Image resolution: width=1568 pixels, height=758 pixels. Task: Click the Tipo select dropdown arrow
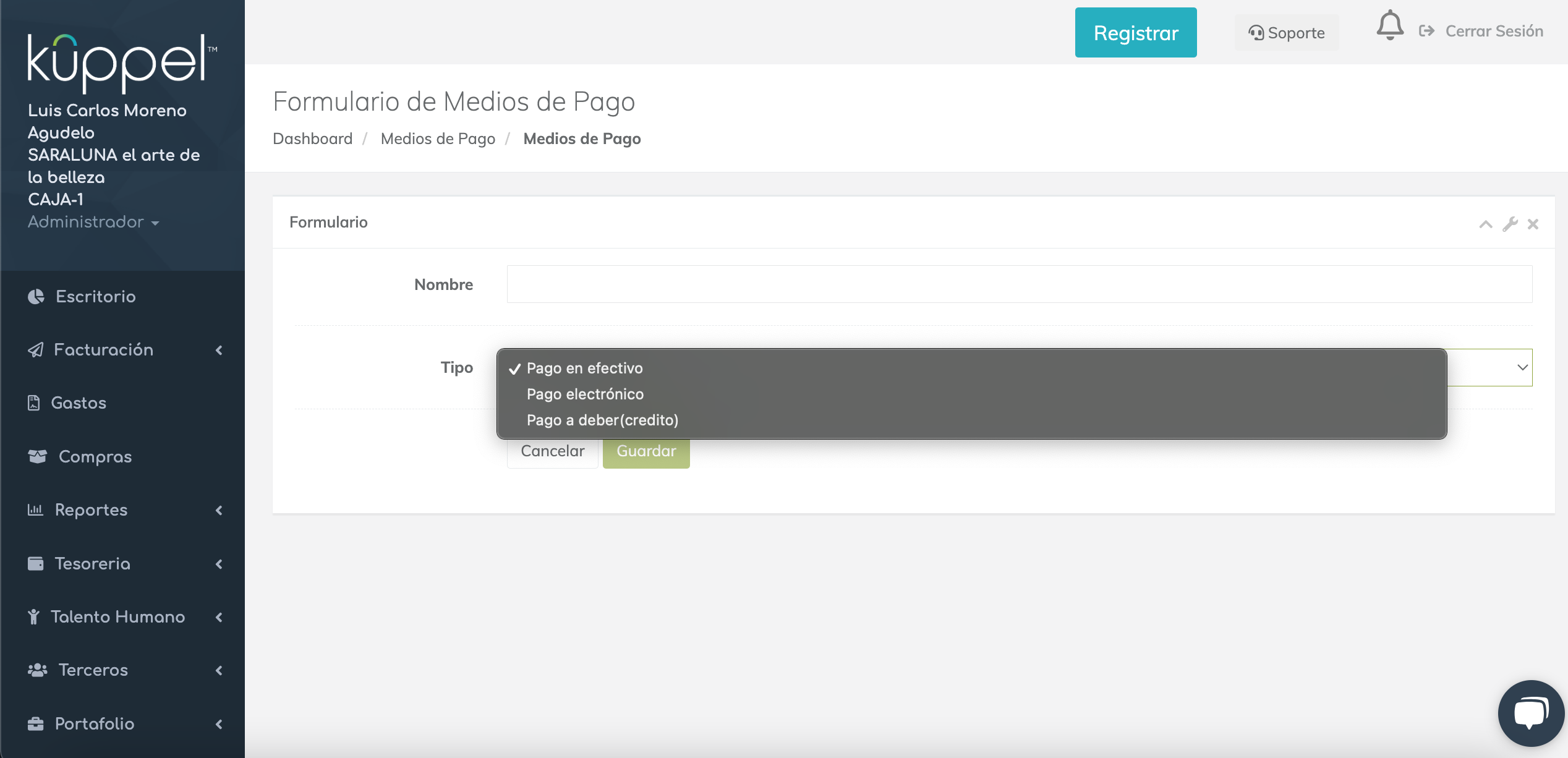coord(1522,367)
